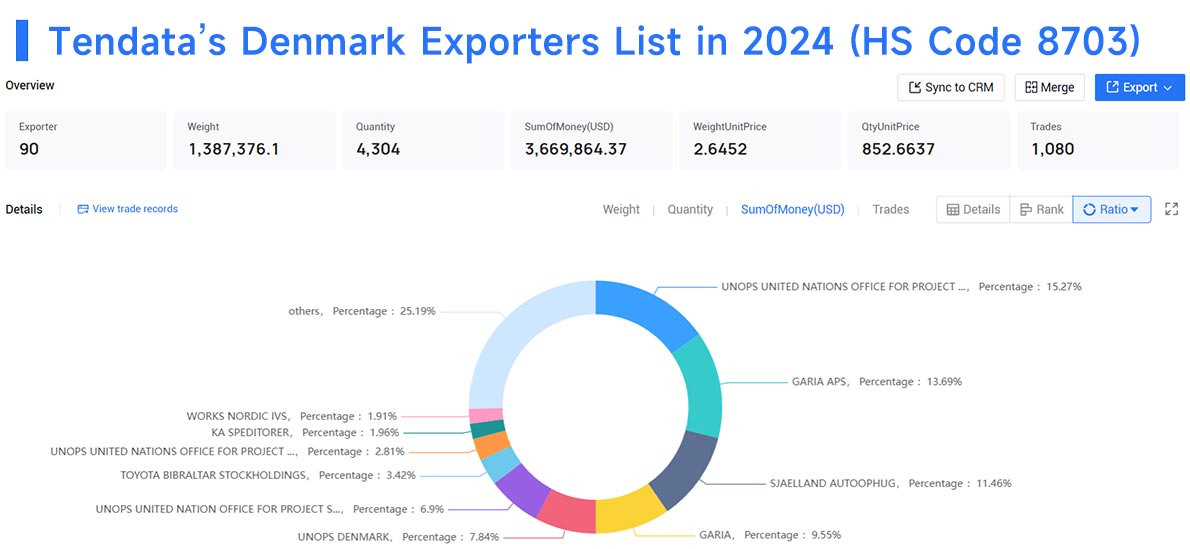Switch to the Weight metric tab

coord(621,210)
